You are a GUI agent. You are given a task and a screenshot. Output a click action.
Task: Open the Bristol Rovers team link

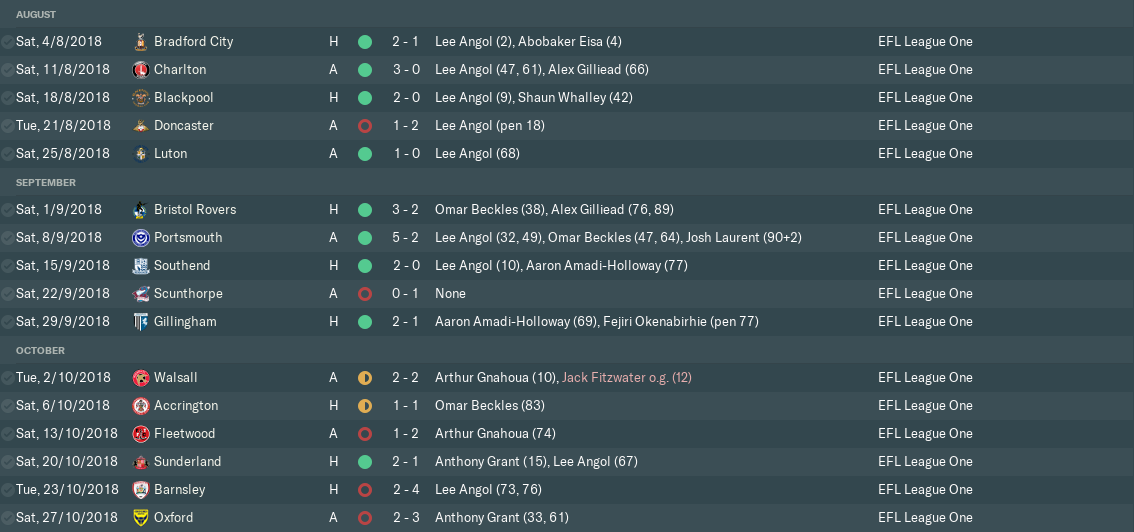pyautogui.click(x=195, y=210)
